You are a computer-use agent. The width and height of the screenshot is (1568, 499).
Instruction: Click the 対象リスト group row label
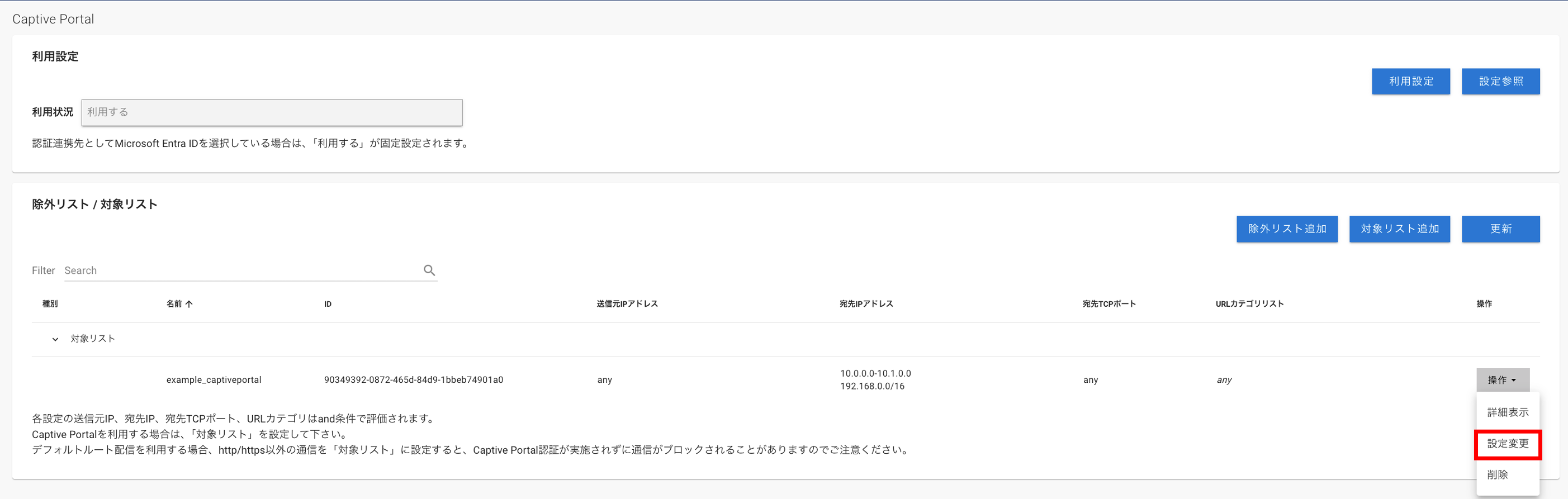tap(93, 339)
